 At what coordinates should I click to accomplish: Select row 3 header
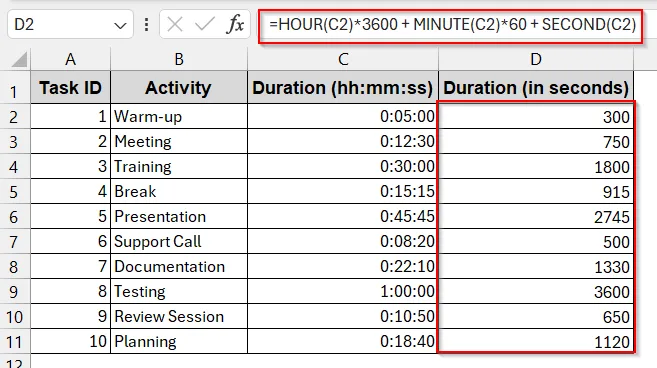[x=14, y=141]
